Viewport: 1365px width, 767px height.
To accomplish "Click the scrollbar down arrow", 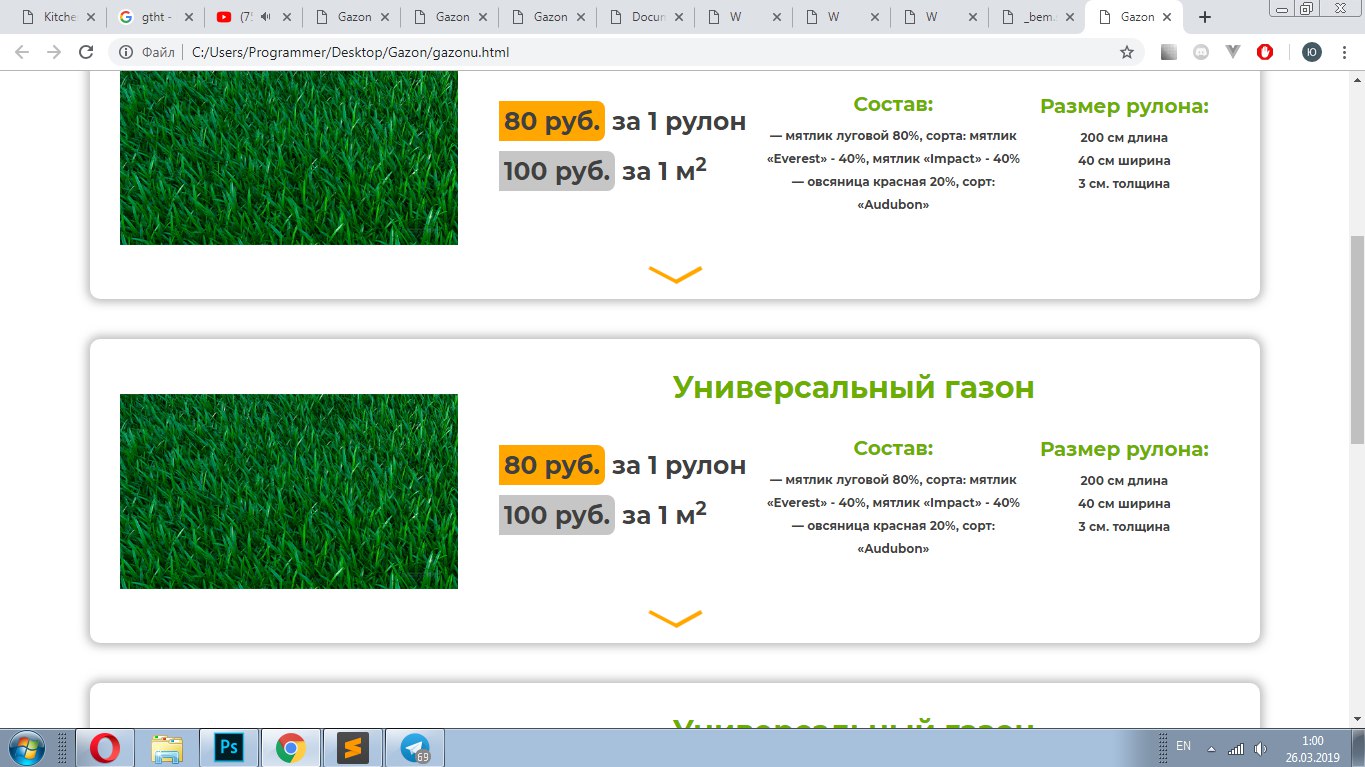I will (x=1357, y=720).
